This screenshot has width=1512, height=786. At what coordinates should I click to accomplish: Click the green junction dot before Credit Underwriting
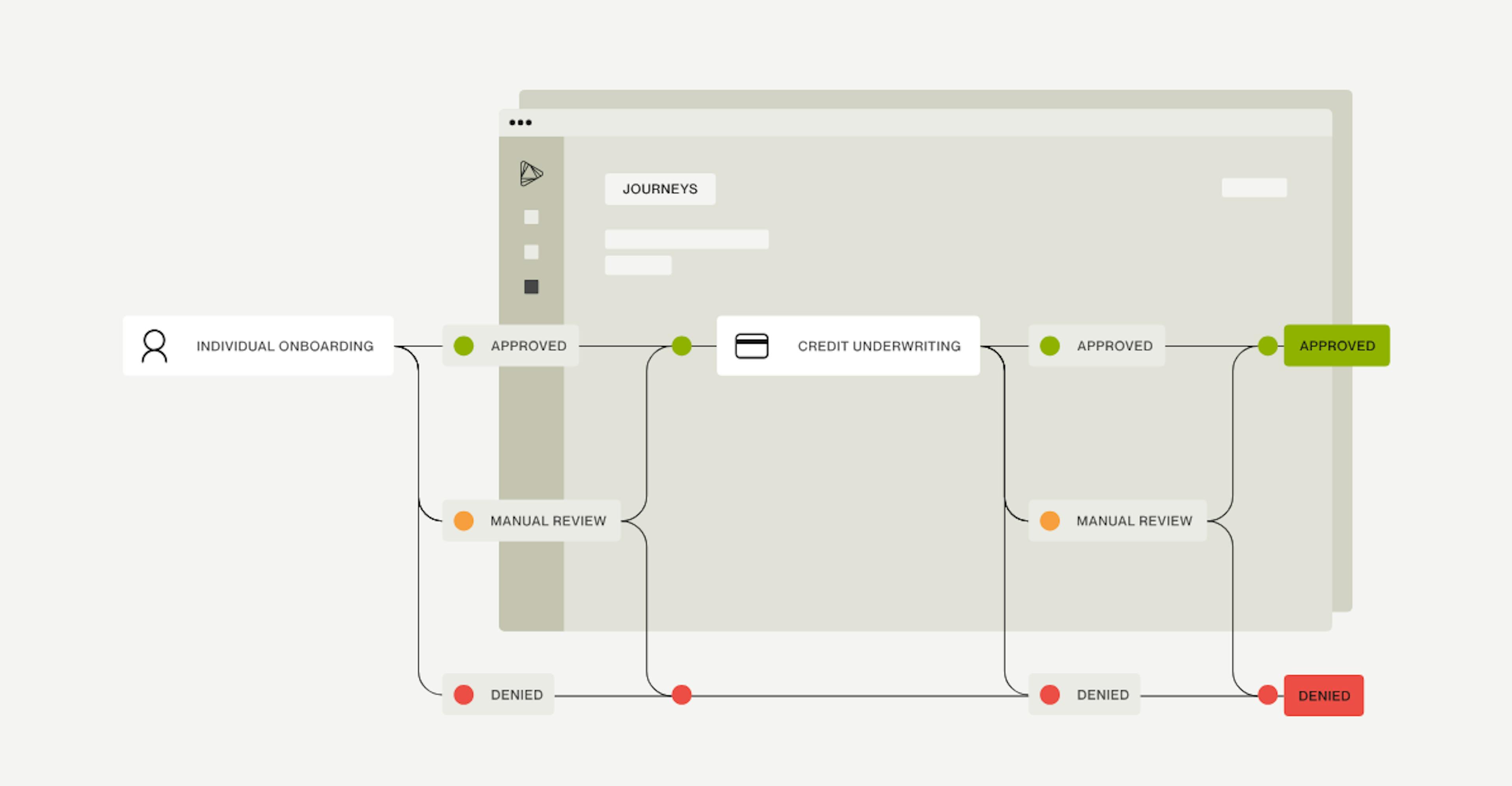(x=682, y=346)
